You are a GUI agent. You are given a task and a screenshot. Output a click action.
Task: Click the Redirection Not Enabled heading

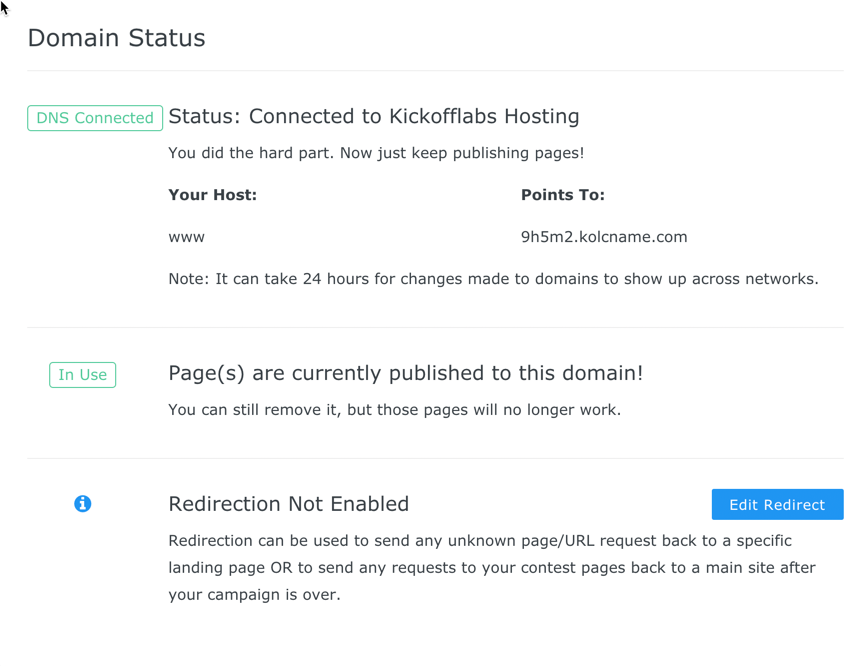click(288, 504)
